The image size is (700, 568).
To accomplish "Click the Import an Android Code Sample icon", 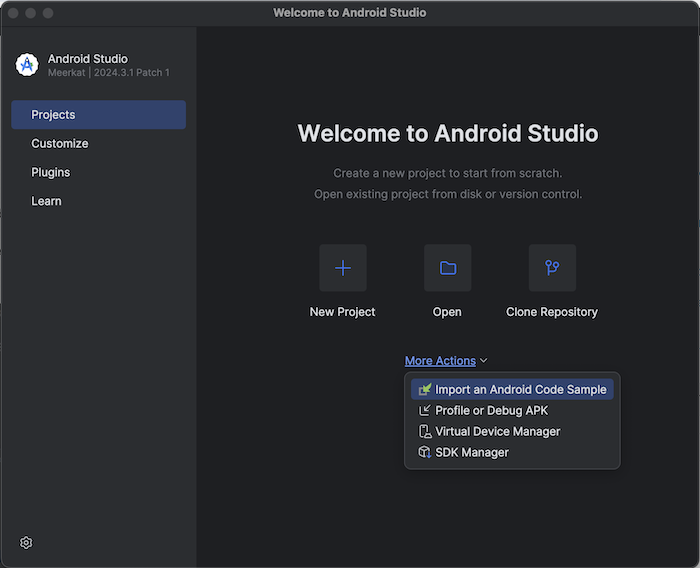I will click(x=425, y=389).
